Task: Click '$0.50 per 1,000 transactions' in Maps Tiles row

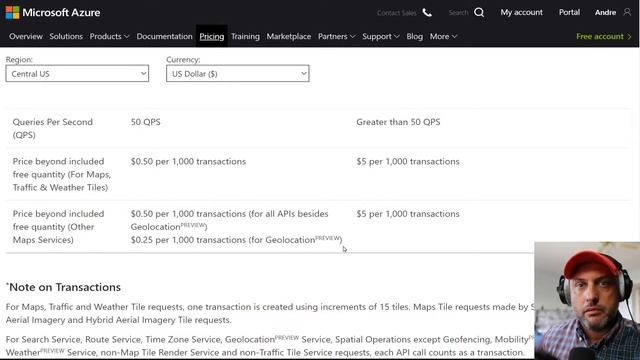Action: [x=188, y=161]
